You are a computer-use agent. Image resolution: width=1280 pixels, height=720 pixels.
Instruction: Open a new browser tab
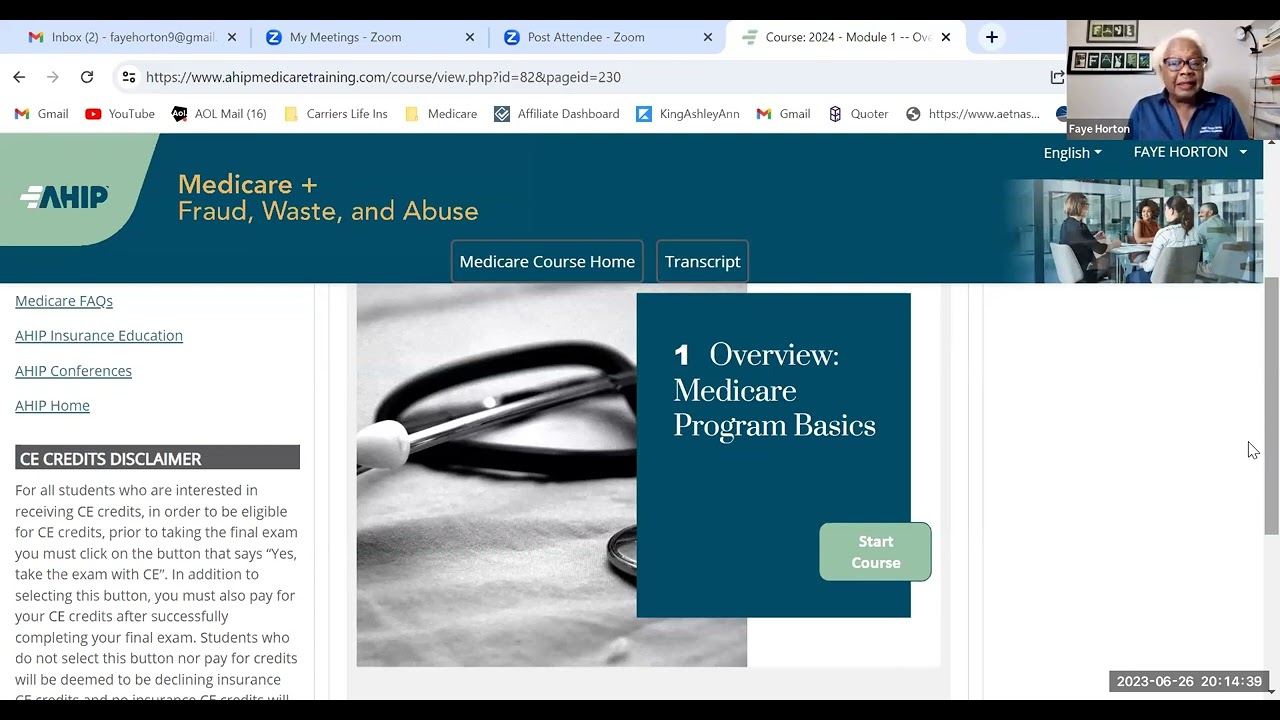point(991,37)
